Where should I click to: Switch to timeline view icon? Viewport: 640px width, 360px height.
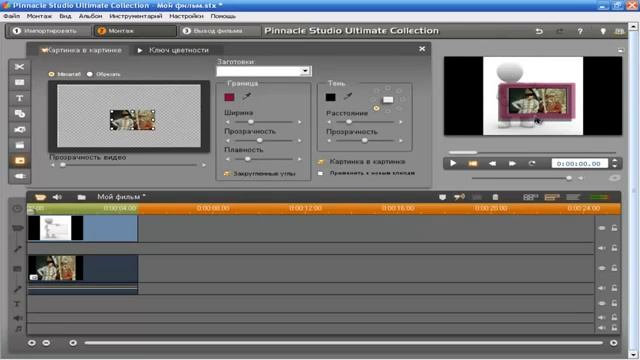click(x=552, y=197)
